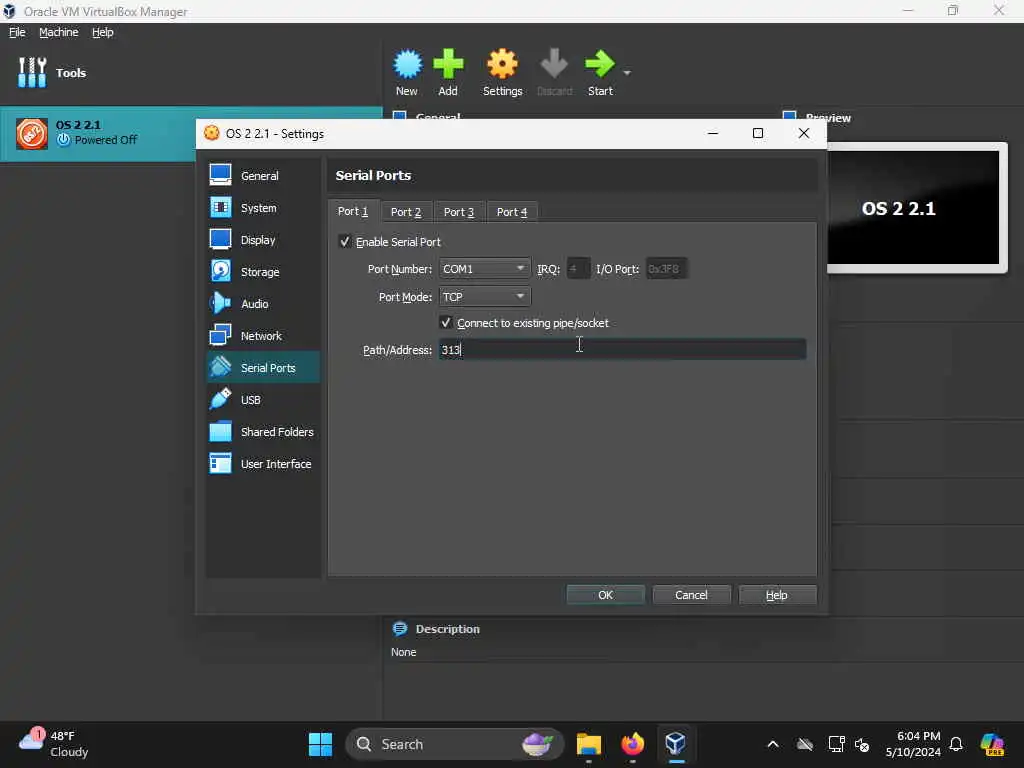Viewport: 1024px width, 768px height.
Task: Toggle Connect to existing pipe/socket checkbox
Action: coord(446,323)
